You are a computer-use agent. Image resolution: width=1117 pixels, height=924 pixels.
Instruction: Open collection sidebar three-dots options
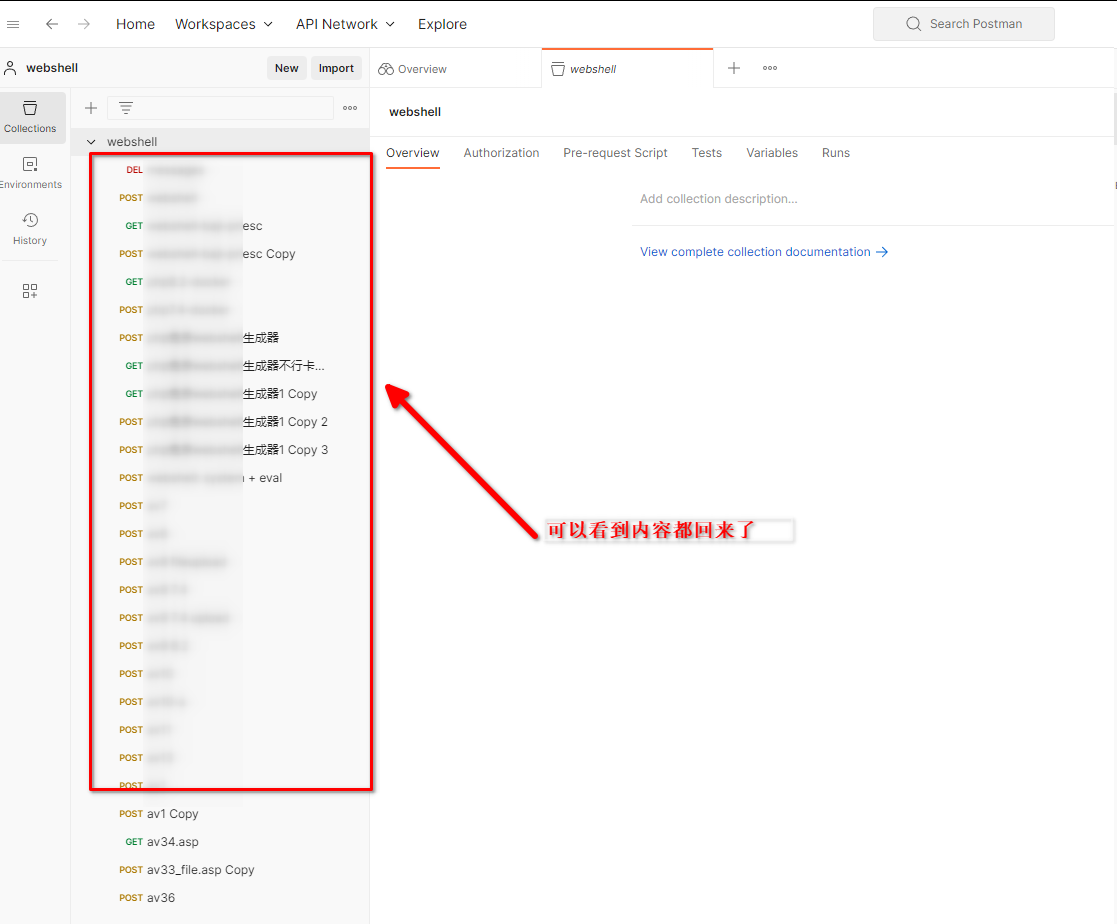pos(350,108)
